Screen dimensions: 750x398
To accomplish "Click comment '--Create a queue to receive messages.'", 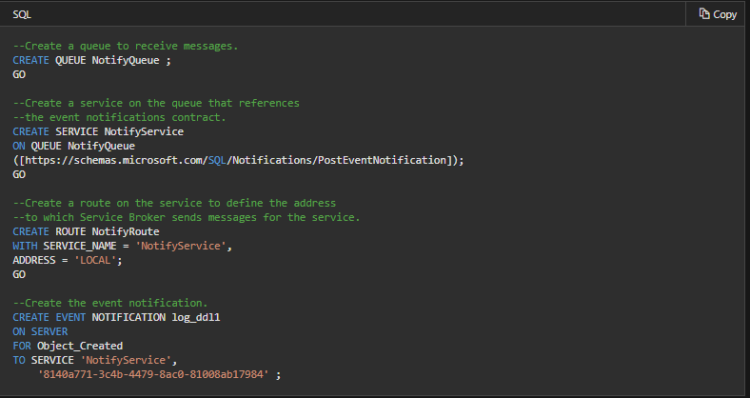I will (125, 46).
